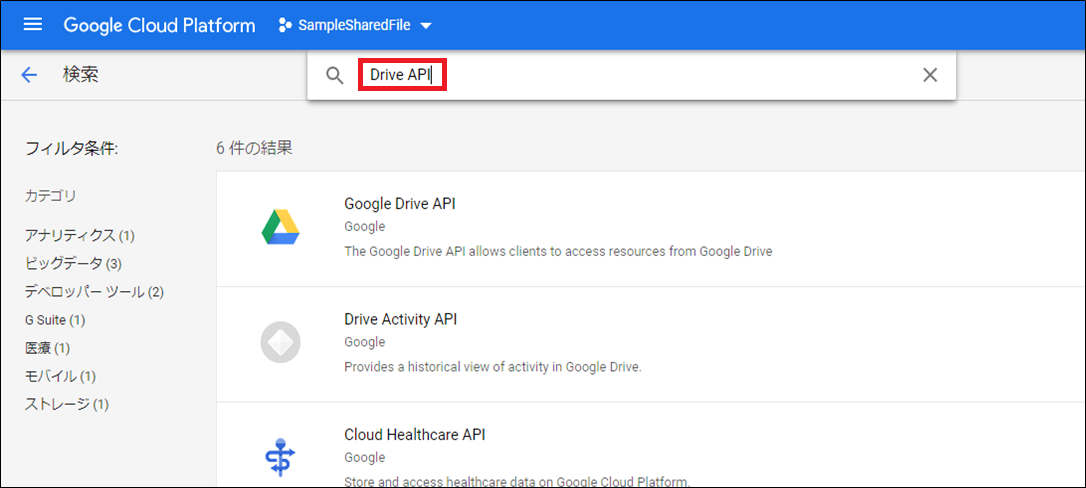Clear the search with the X icon
This screenshot has width=1086, height=488.
pos(929,75)
